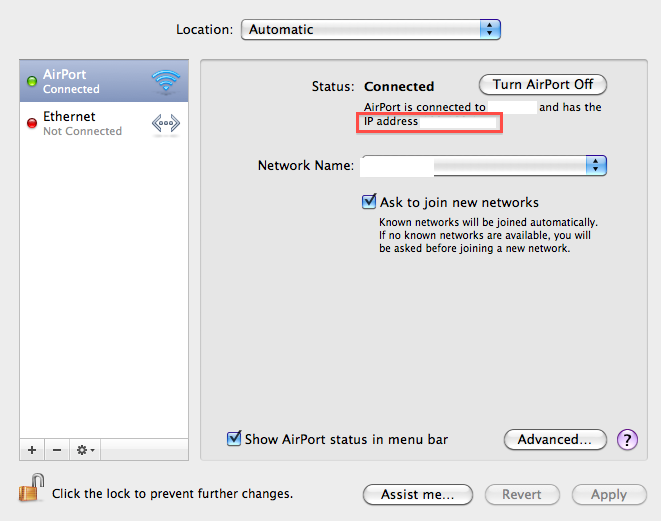Select the Ethernet service in the sidebar
The image size is (661, 521).
click(x=104, y=123)
